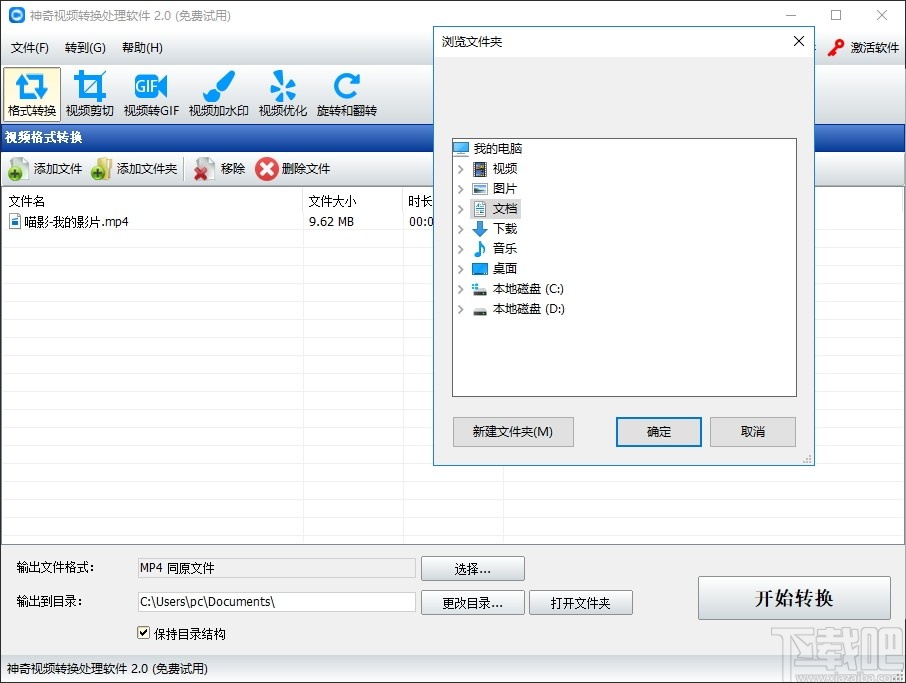Open the 视频优化 optimization tool
Screen dimensions: 906x683
[282, 93]
